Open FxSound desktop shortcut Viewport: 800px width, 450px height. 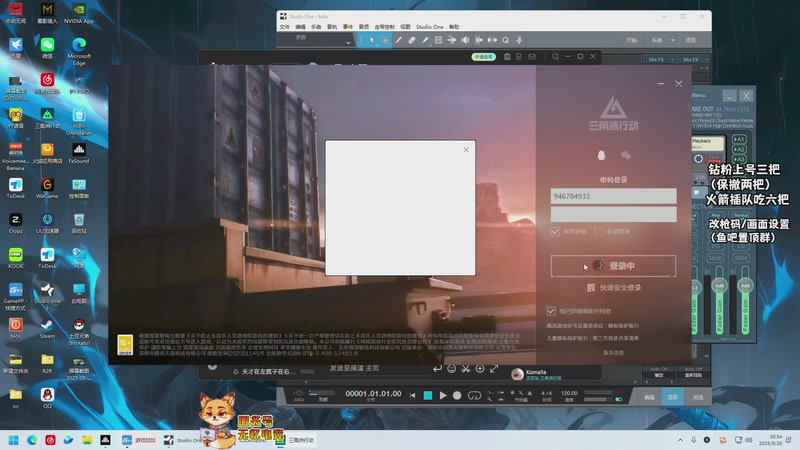79,154
